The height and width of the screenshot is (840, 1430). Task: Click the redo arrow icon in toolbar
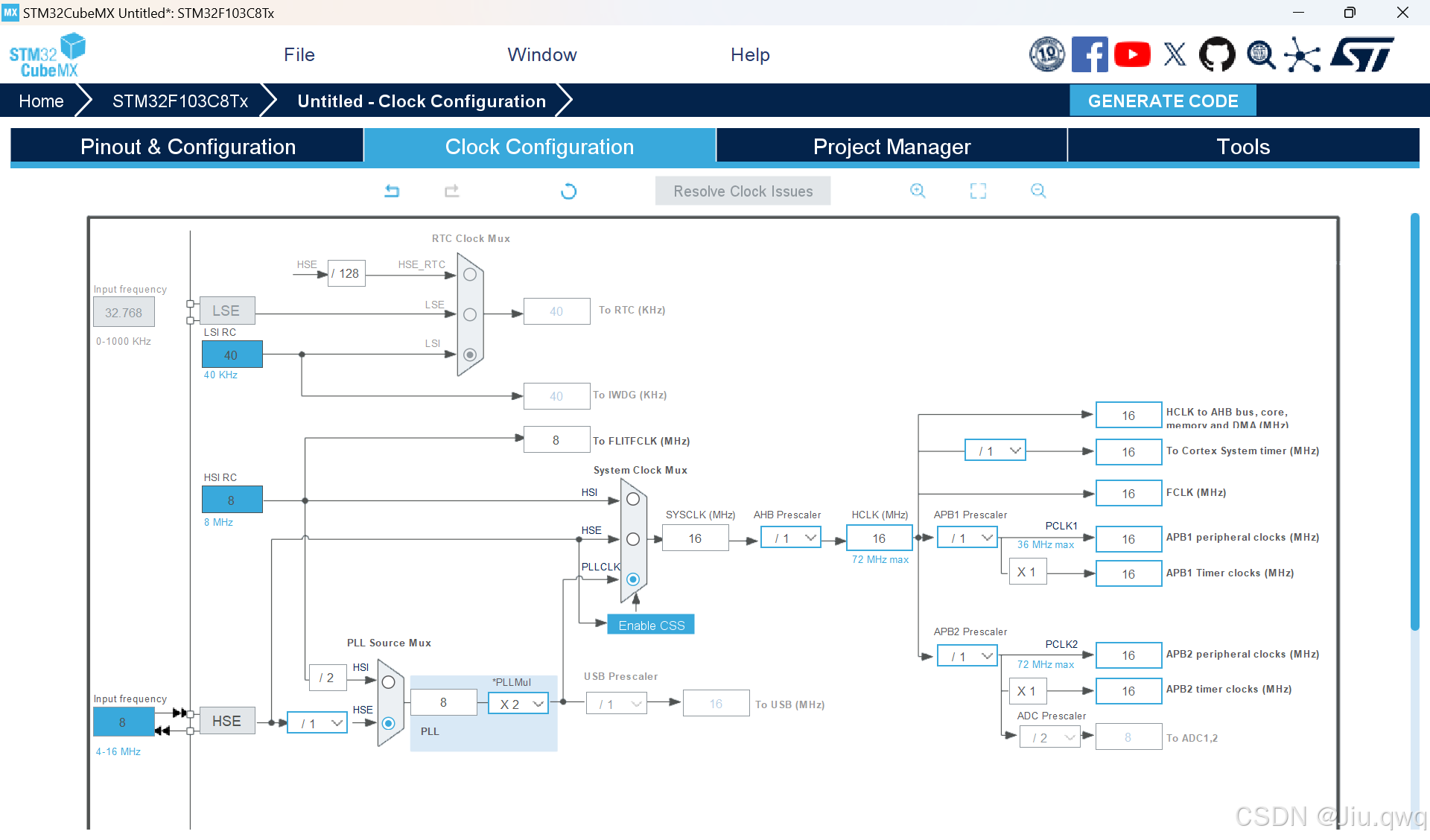pos(451,191)
